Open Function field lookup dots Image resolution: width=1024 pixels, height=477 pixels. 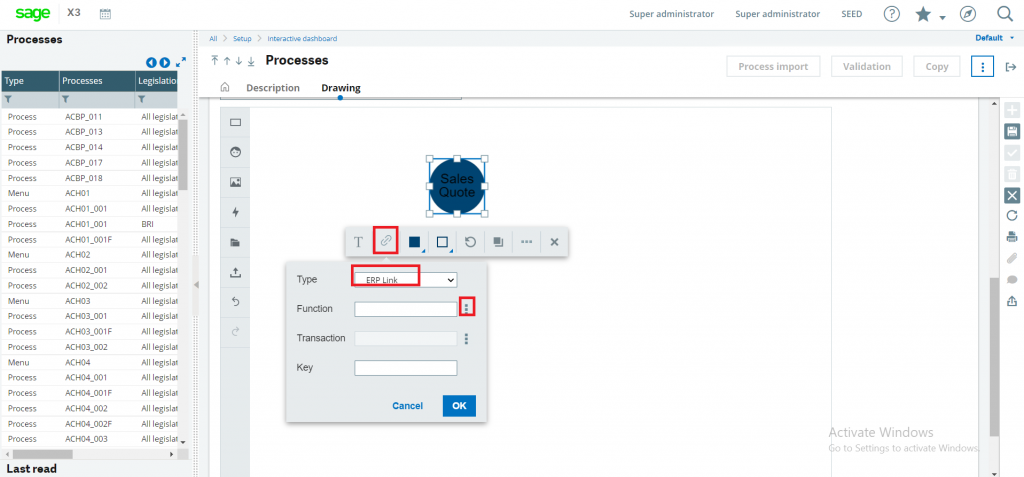[466, 308]
